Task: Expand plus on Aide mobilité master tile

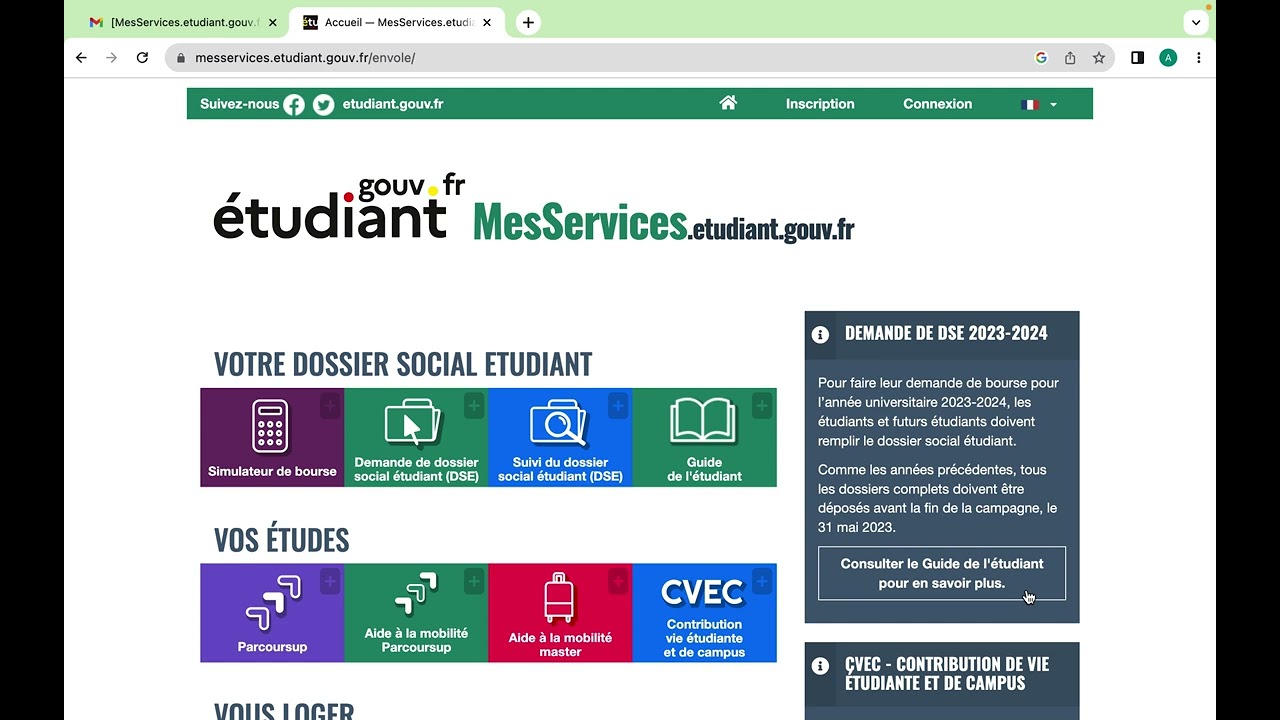Action: [x=618, y=581]
